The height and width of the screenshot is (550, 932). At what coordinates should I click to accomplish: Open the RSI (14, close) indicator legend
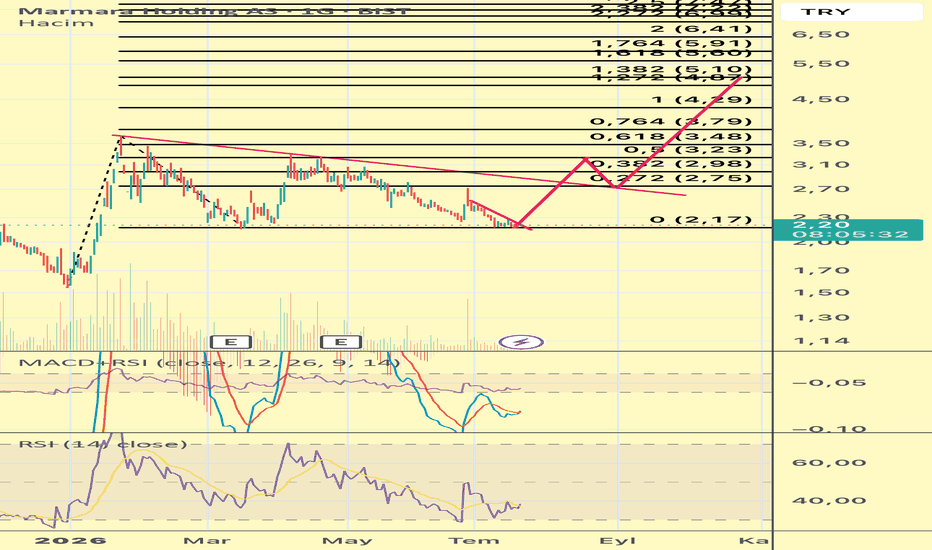(x=103, y=444)
